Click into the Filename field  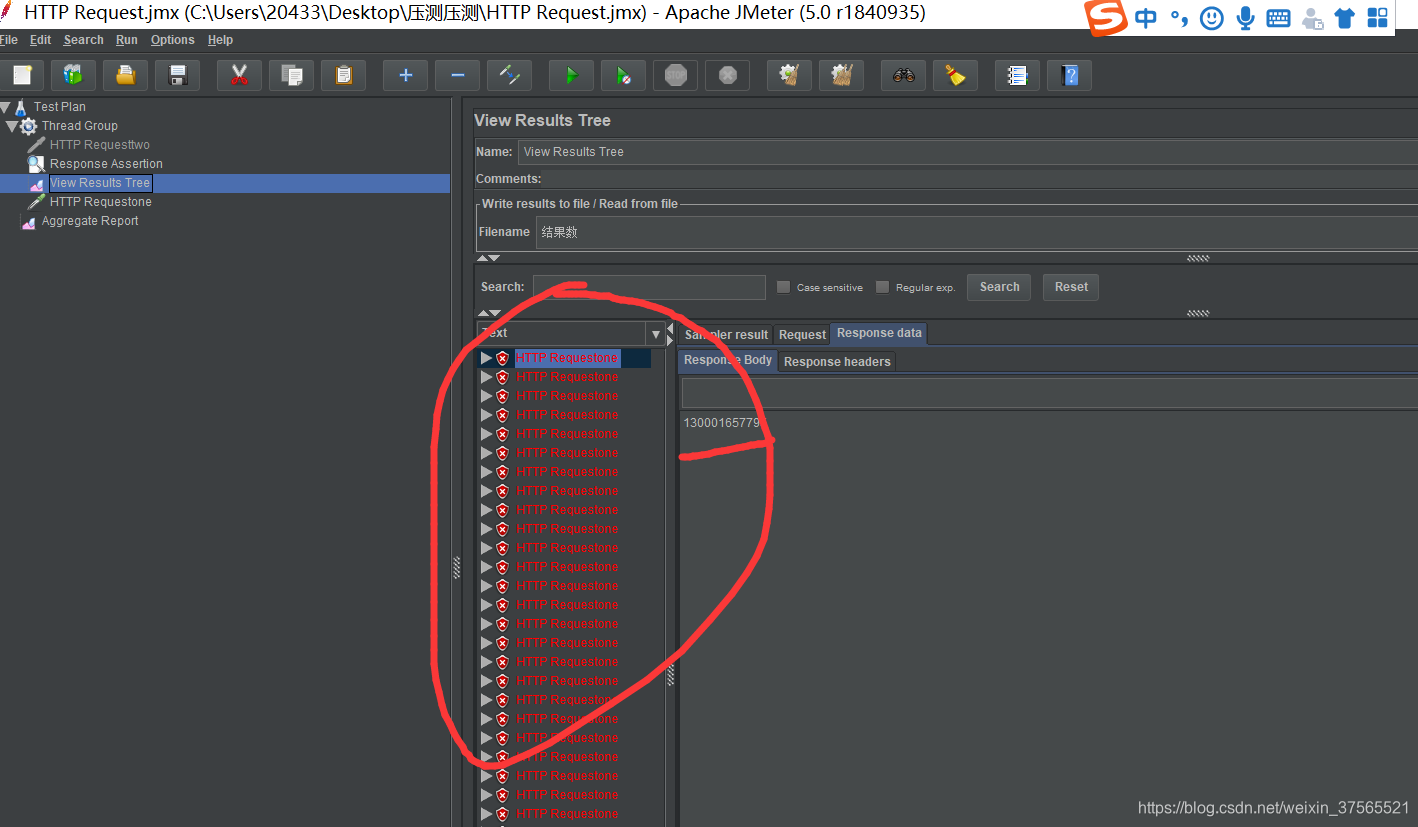click(977, 232)
